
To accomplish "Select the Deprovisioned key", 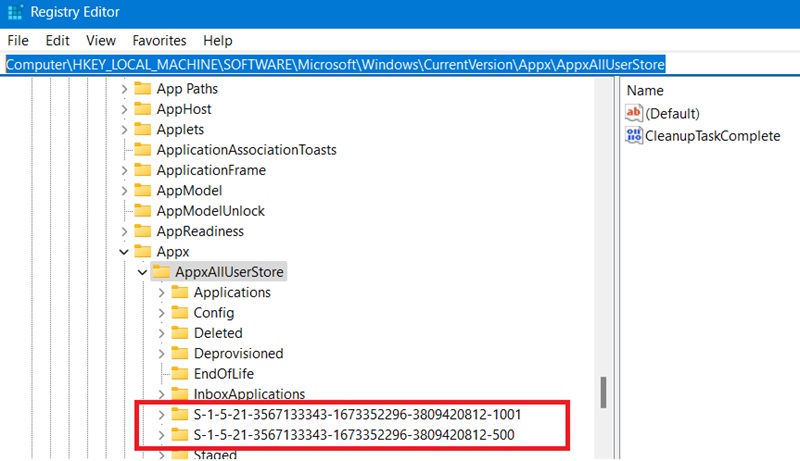I will [238, 353].
